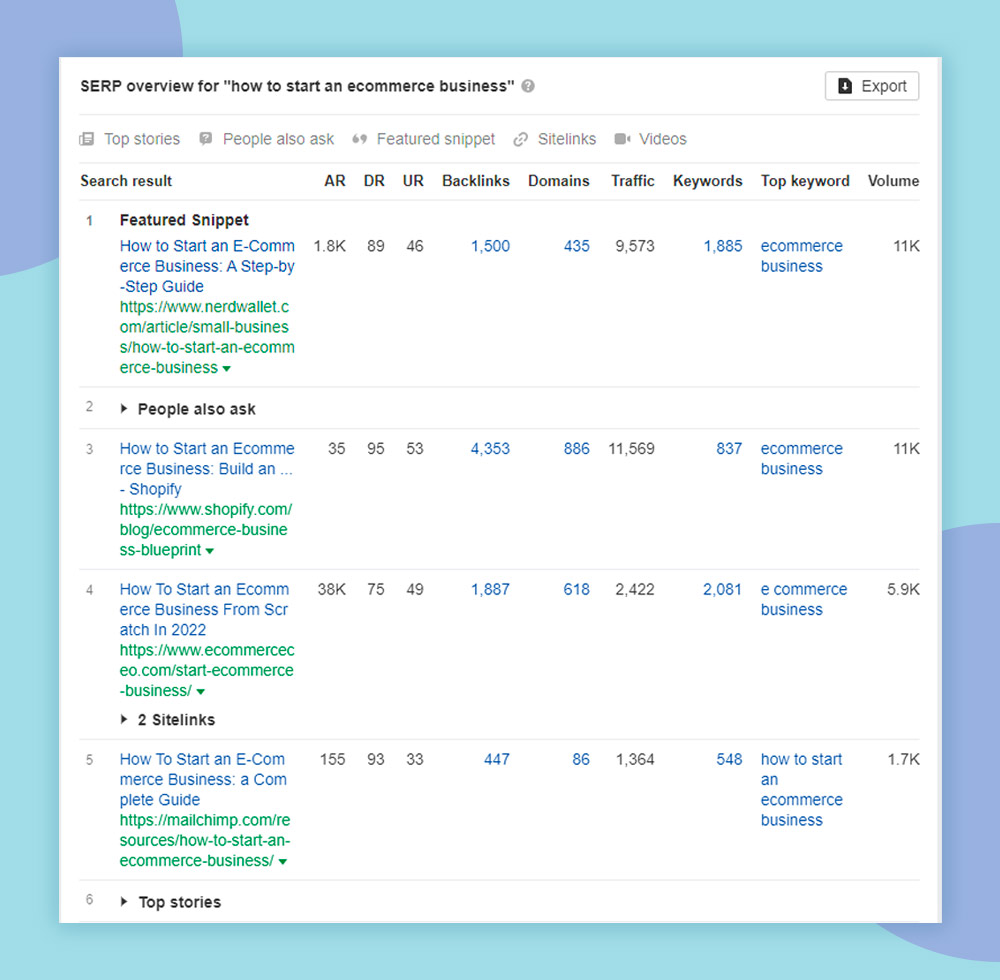Open top keyword "ecommerce business" in Shopify row

802,459
